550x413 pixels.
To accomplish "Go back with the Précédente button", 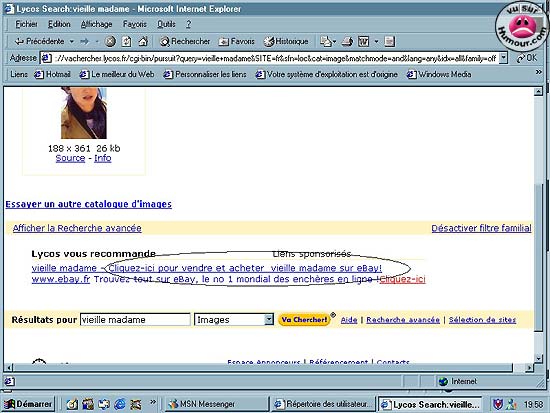I will [x=39, y=41].
